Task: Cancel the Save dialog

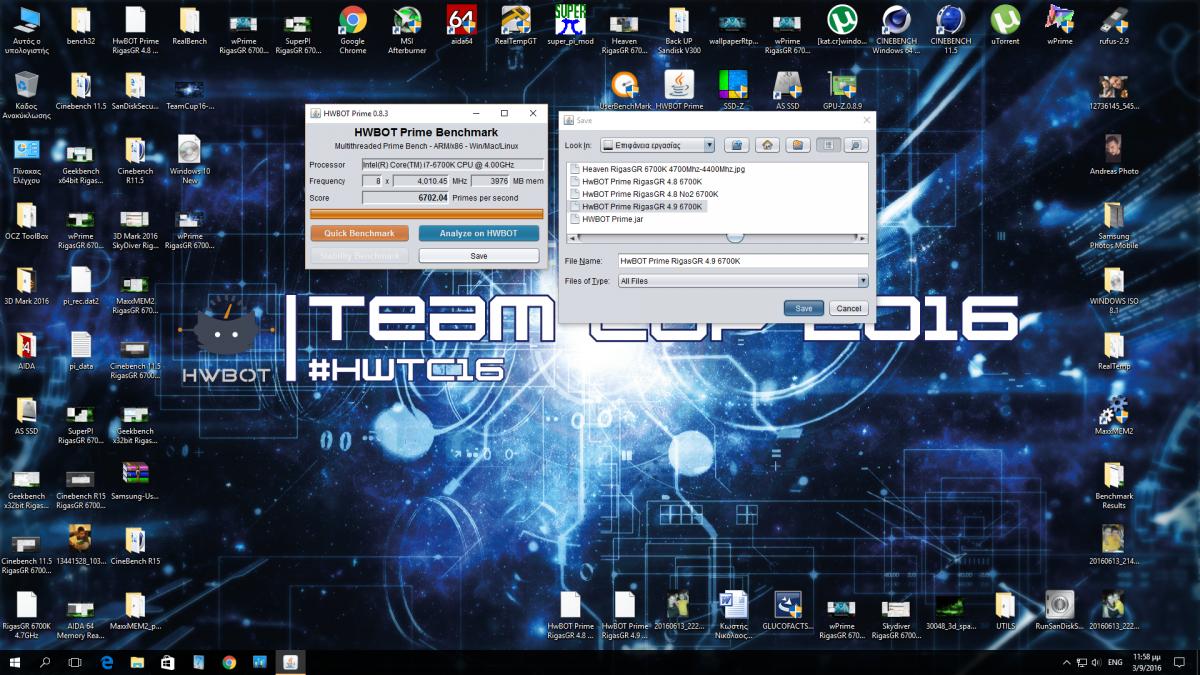Action: [x=848, y=308]
